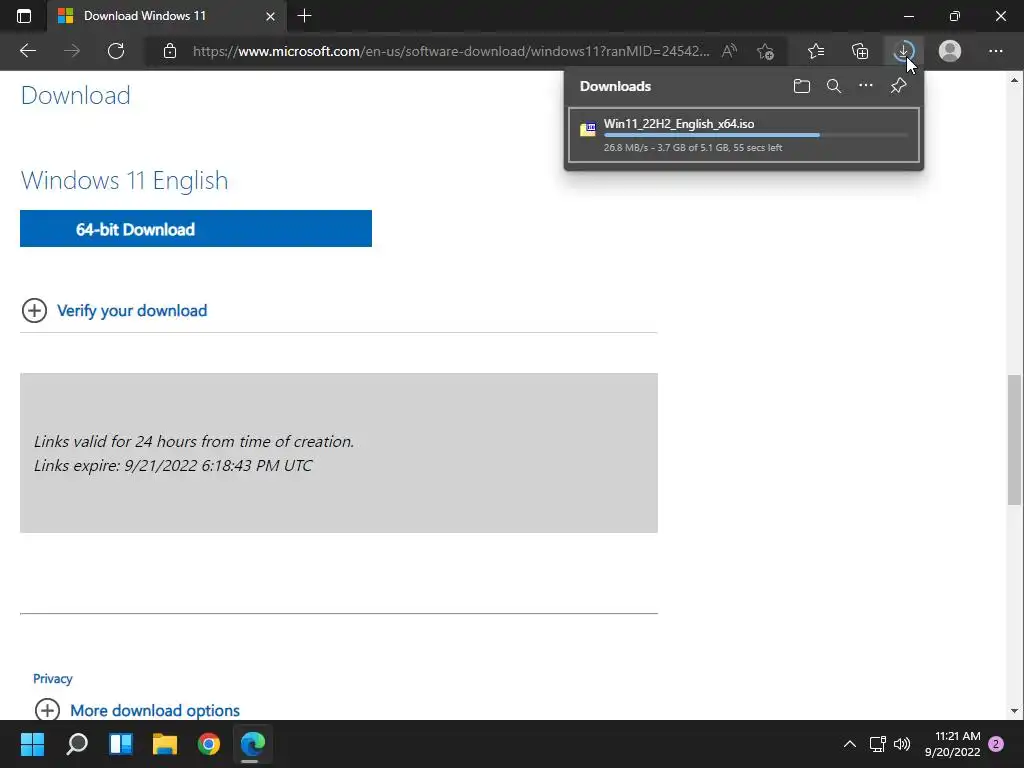The image size is (1024, 768).
Task: Show hidden system tray icons
Action: [850, 744]
